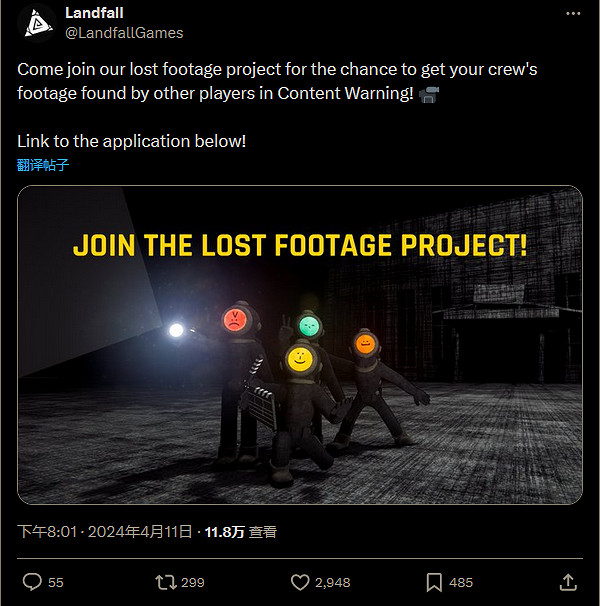Click the yellow smiley-face character in image
Image resolution: width=600 pixels, height=606 pixels.
(298, 357)
